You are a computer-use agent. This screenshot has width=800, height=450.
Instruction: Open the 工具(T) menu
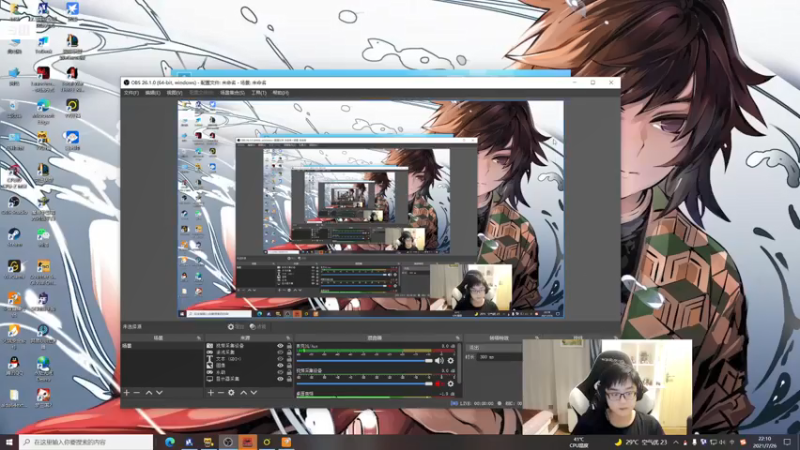(x=259, y=93)
